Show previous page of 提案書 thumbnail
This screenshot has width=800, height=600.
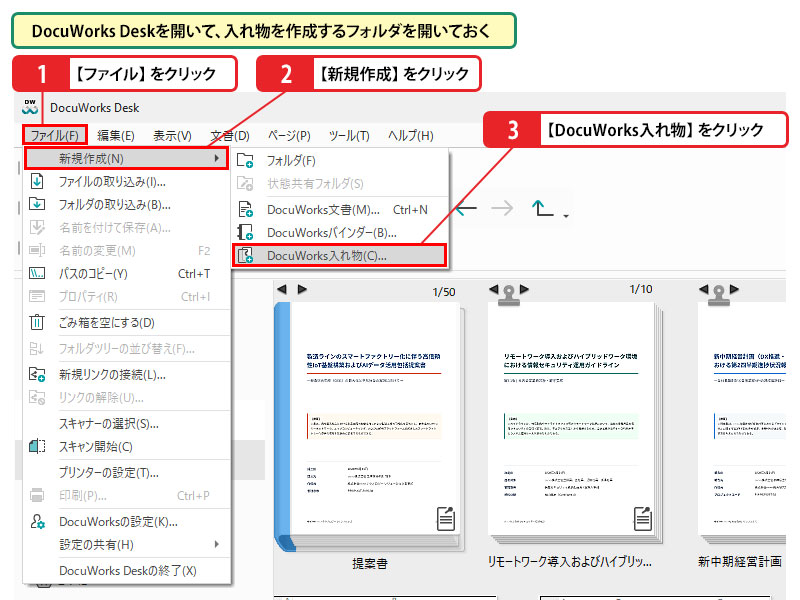[282, 289]
